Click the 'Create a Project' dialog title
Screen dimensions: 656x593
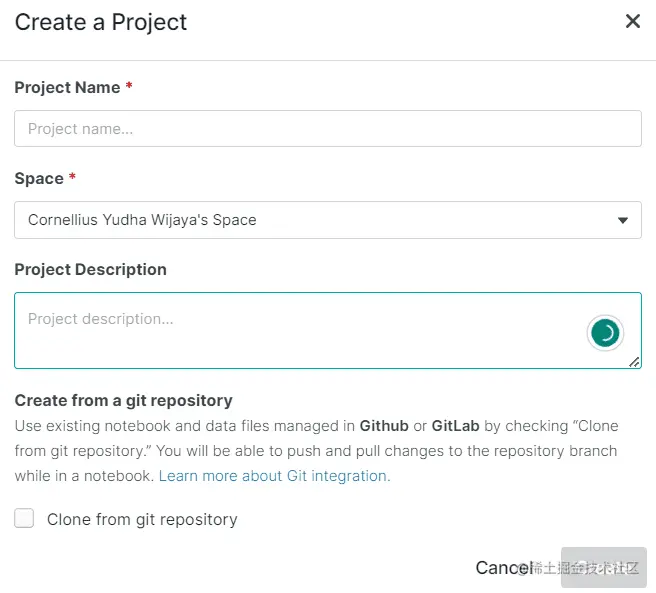tap(100, 22)
